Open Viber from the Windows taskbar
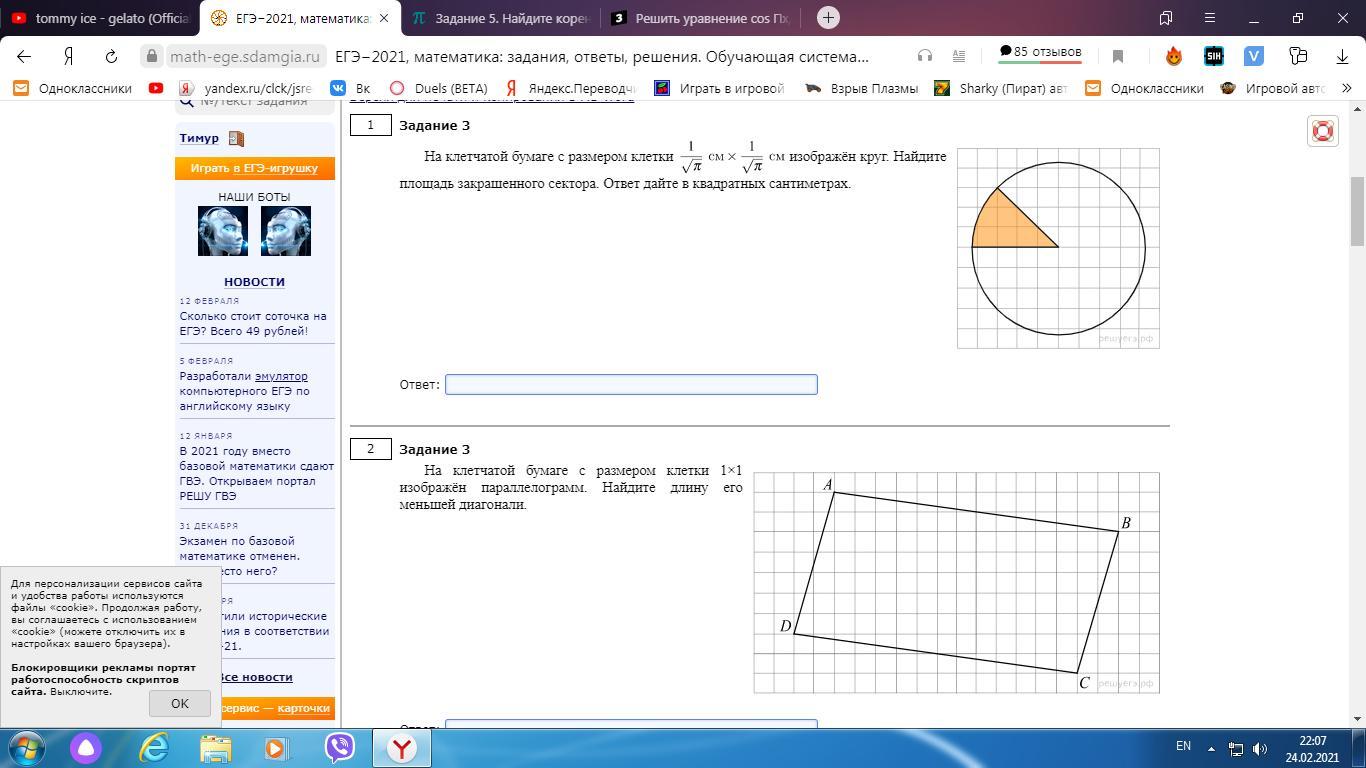Screen dimensions: 1366x768 (x=340, y=747)
